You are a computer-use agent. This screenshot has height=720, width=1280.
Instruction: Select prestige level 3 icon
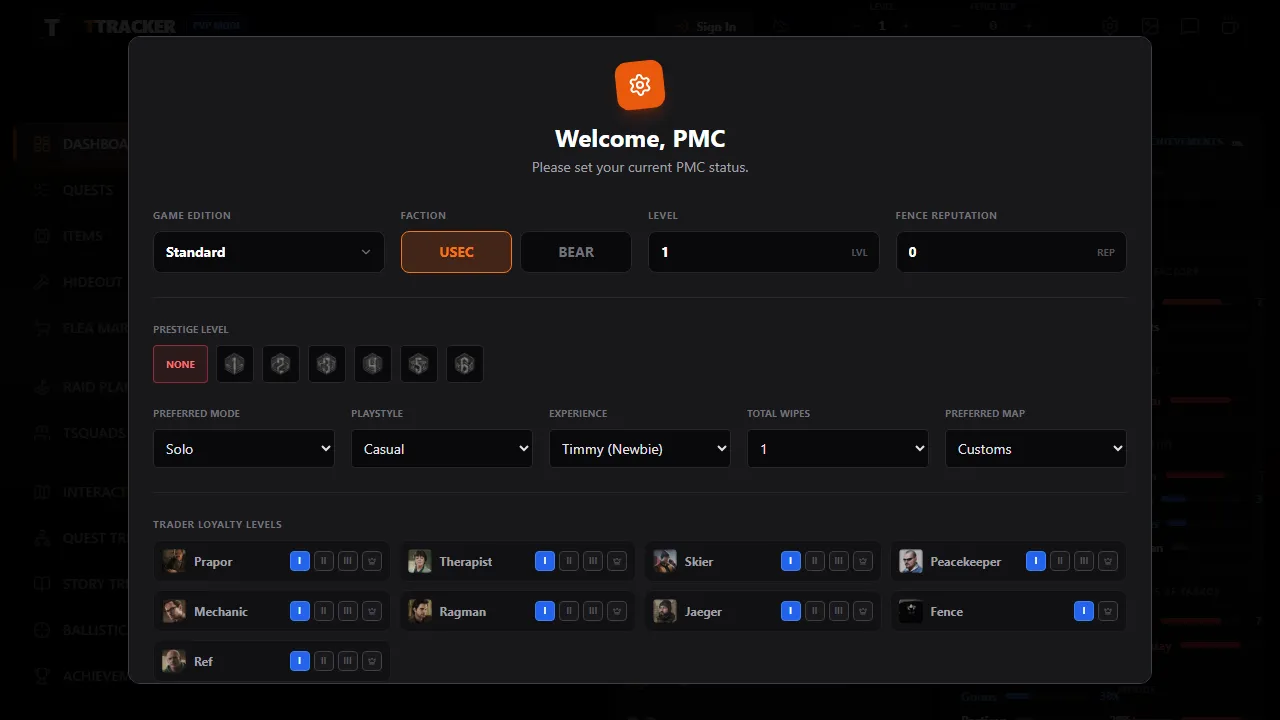point(326,364)
